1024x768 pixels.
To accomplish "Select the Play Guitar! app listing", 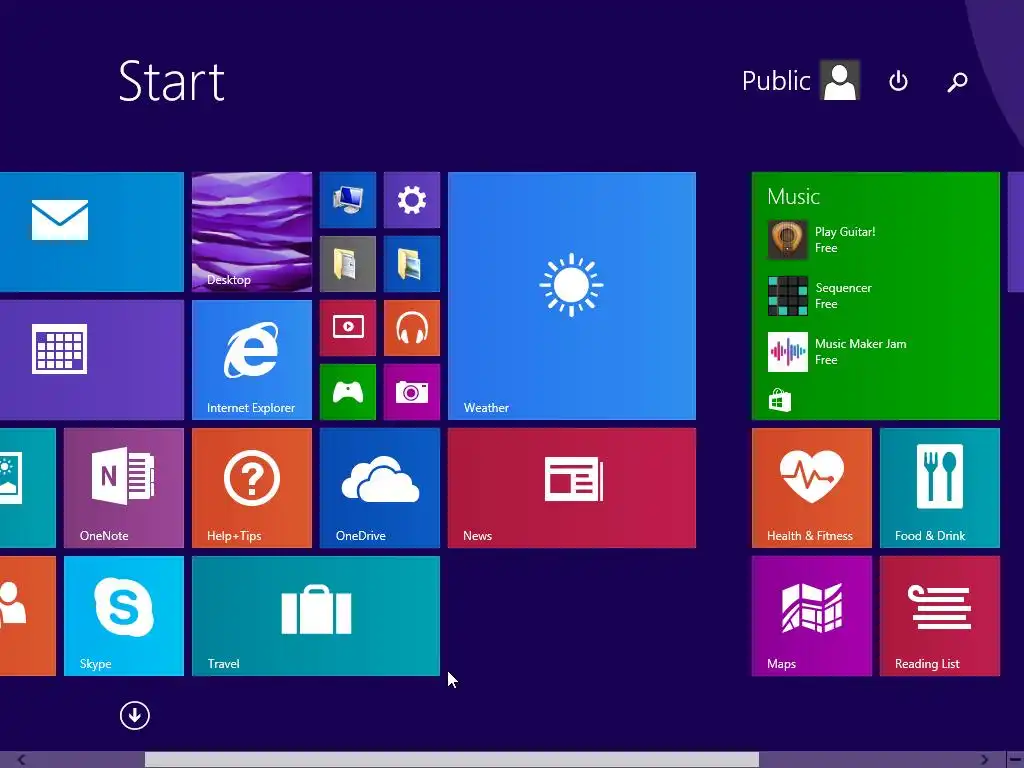I will [x=823, y=240].
